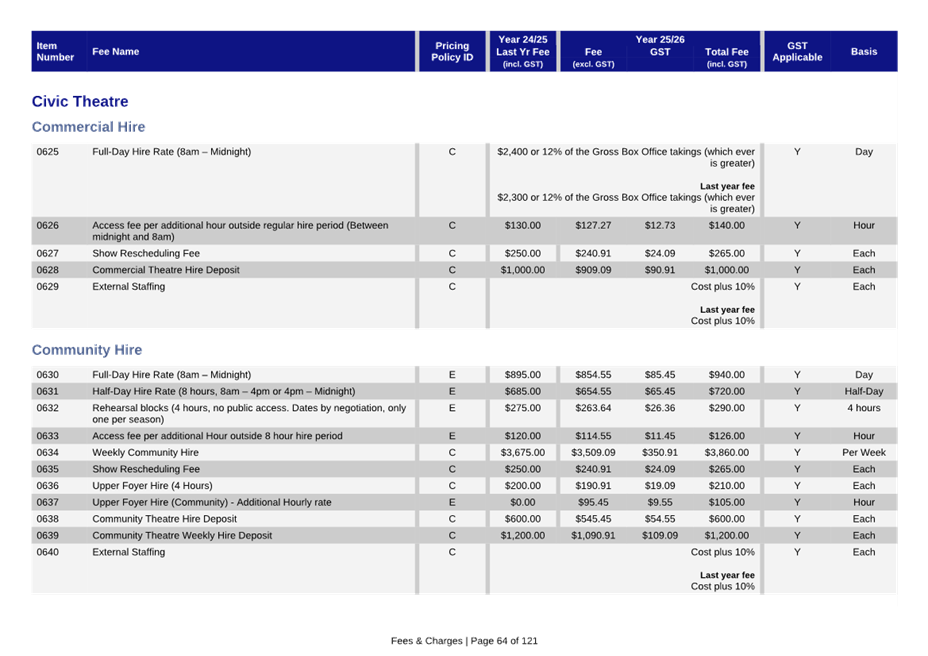Select the Rehearsal blocks fee name

point(249,413)
